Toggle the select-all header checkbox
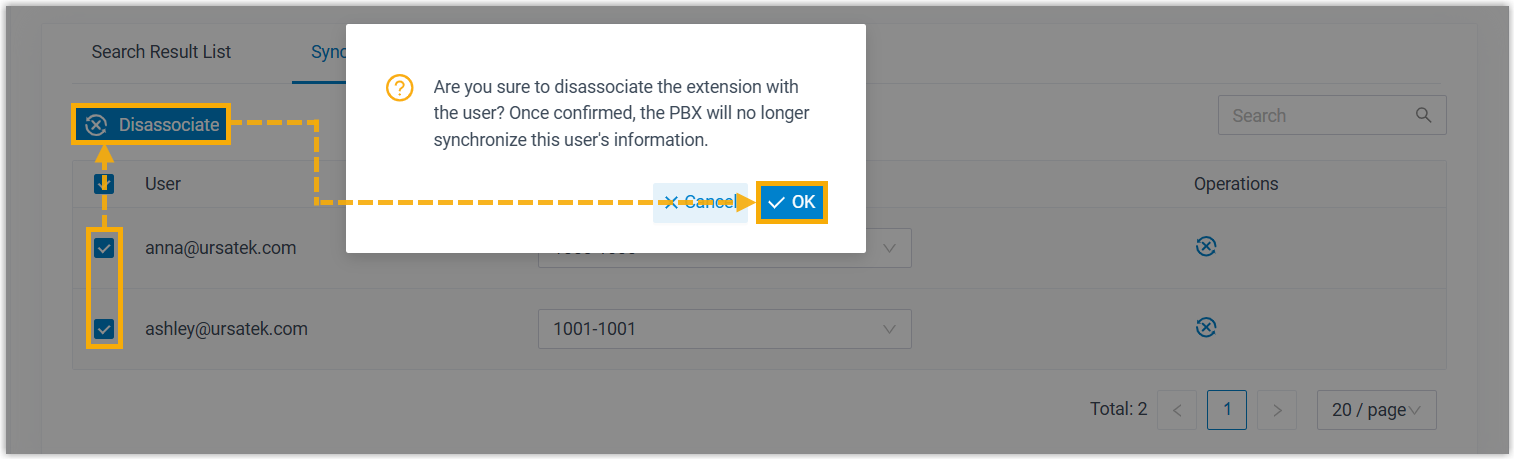1515x460 pixels. [x=104, y=184]
